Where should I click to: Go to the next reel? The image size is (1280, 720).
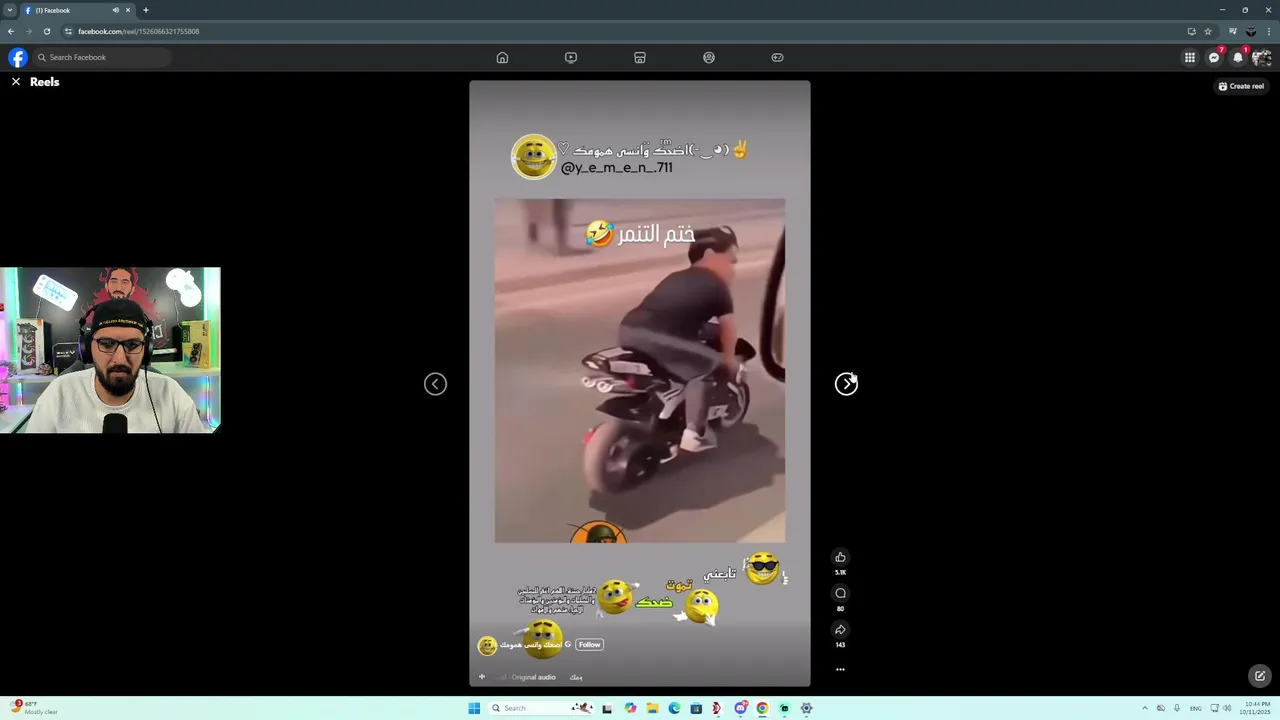click(x=846, y=384)
